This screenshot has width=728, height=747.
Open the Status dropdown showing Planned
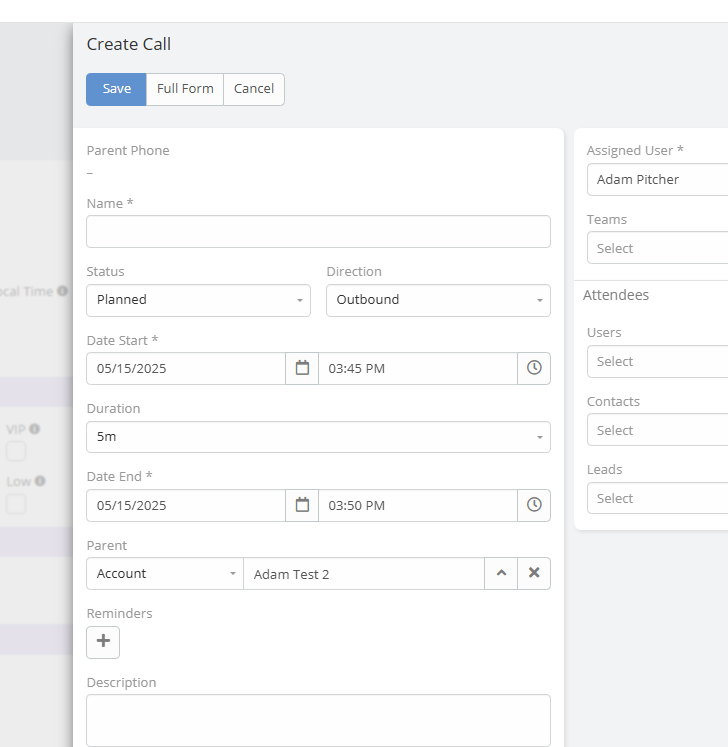coord(198,300)
